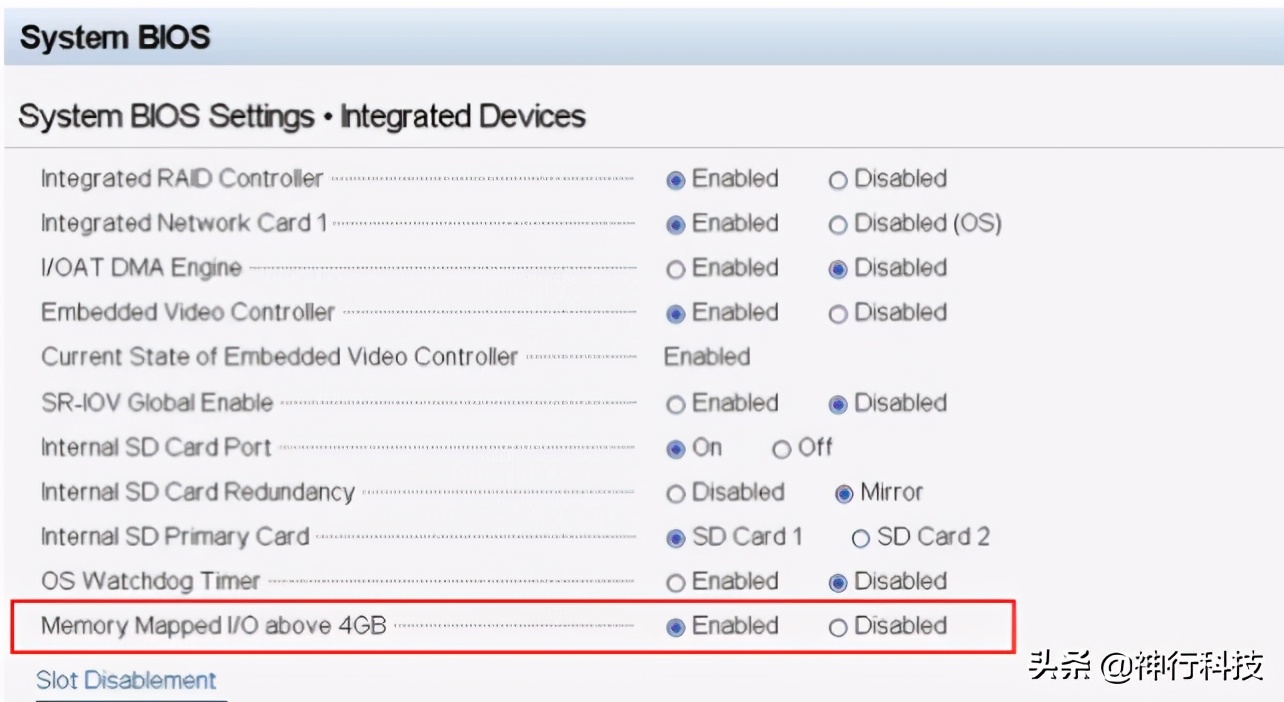Viewport: 1284px width, 702px height.
Task: Click the Integrated Network Card 1 label
Action: coord(184,223)
